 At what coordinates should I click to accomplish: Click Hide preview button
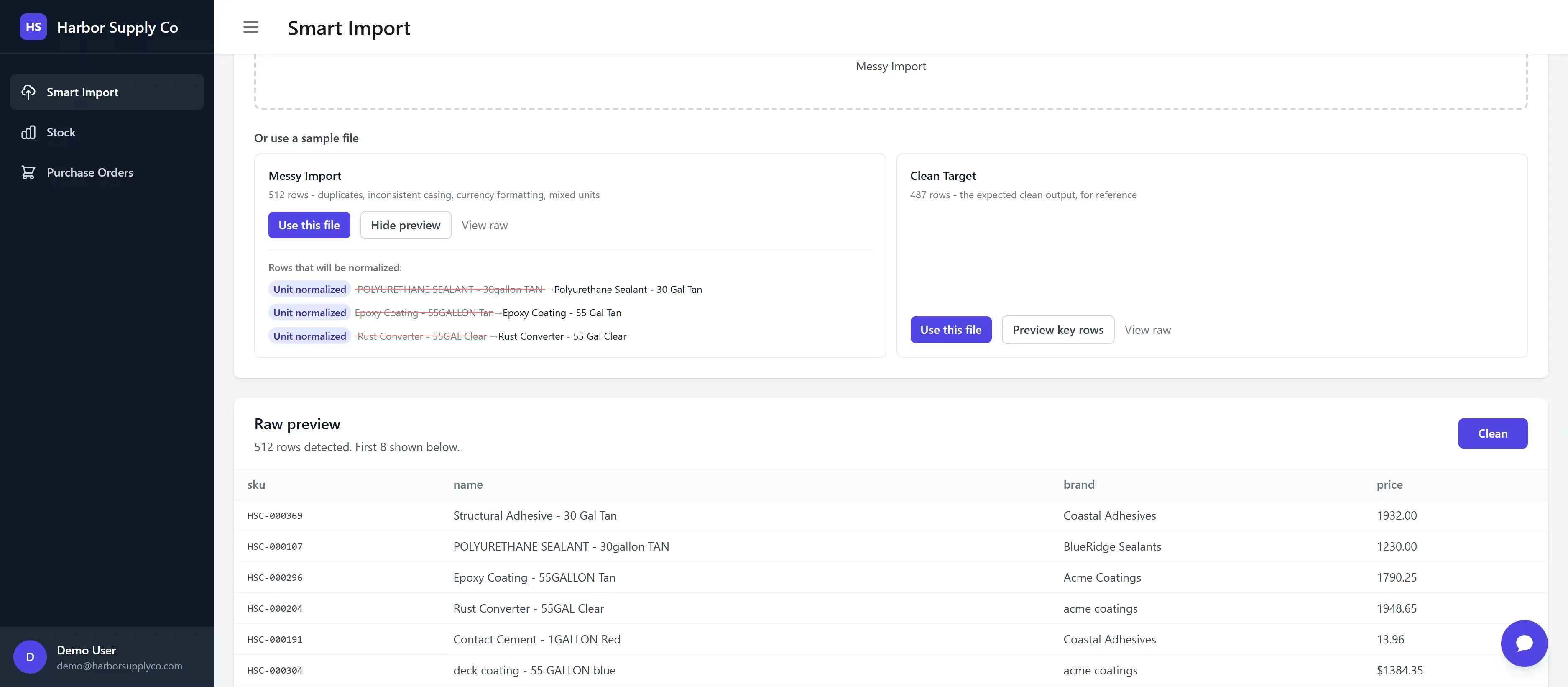pyautogui.click(x=406, y=226)
